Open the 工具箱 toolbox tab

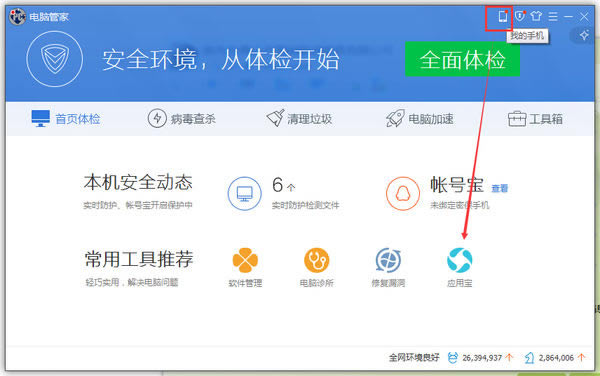[x=535, y=119]
